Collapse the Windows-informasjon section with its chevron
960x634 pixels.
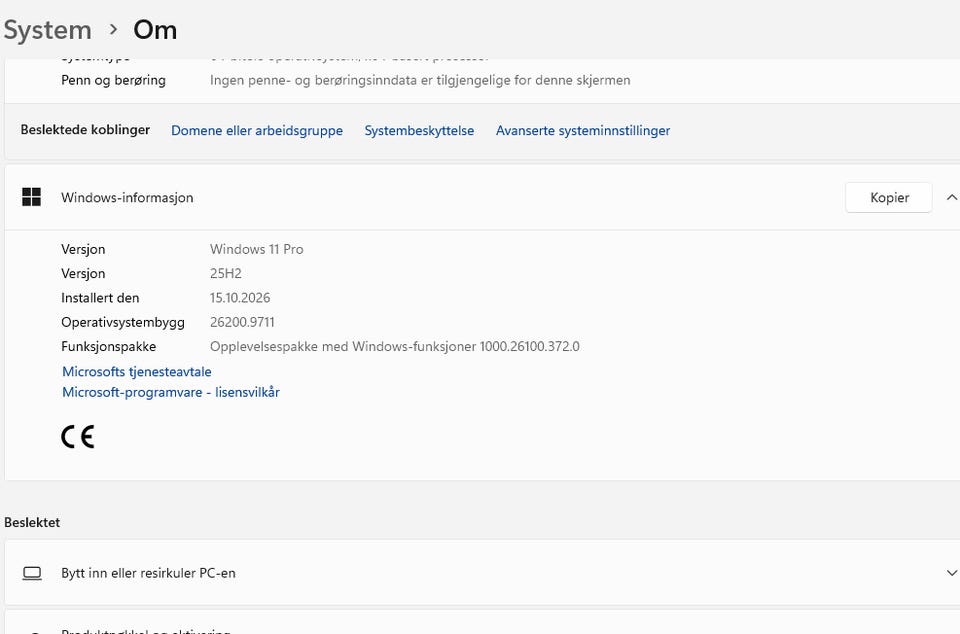coord(951,197)
